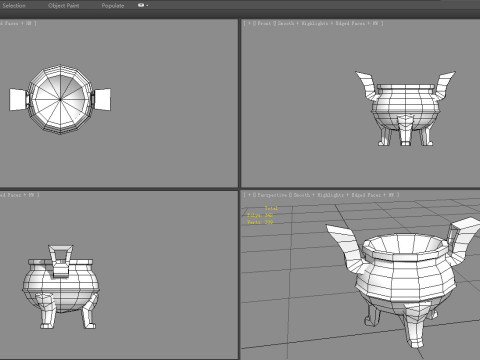Click the Total statistics header text
The width and height of the screenshot is (480, 360).
coord(271,208)
